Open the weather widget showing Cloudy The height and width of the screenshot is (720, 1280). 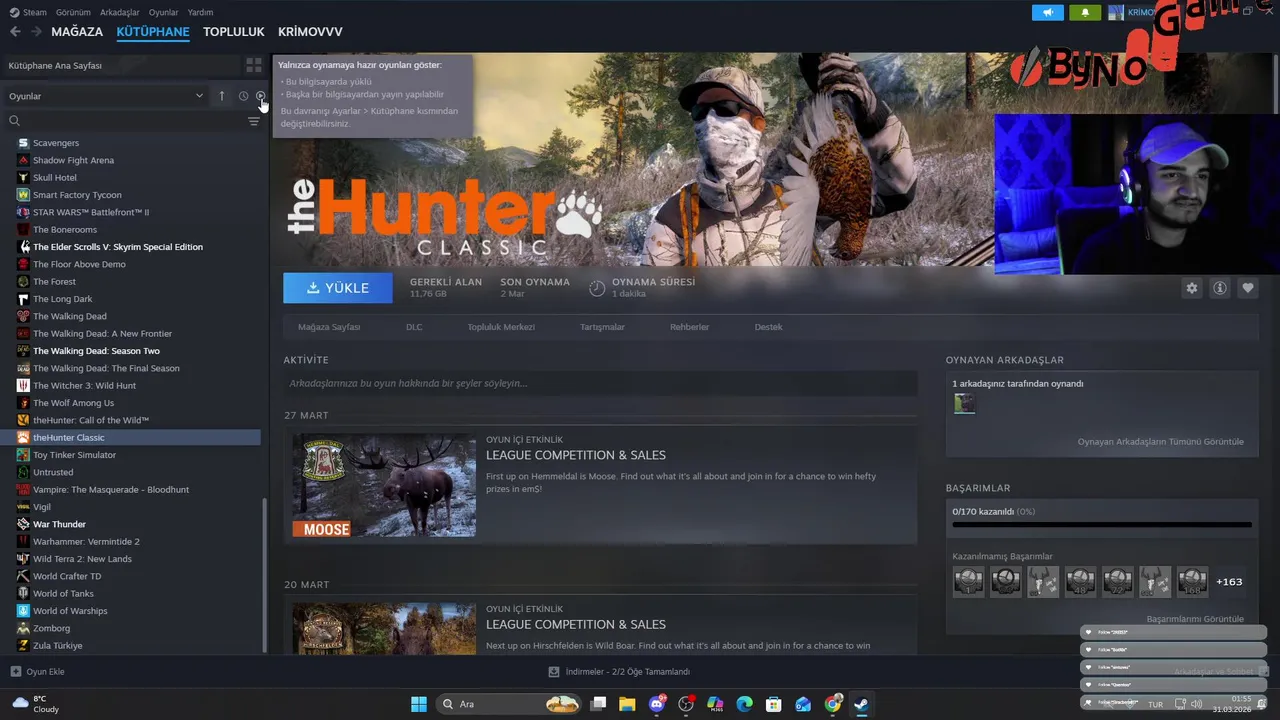pos(36,704)
